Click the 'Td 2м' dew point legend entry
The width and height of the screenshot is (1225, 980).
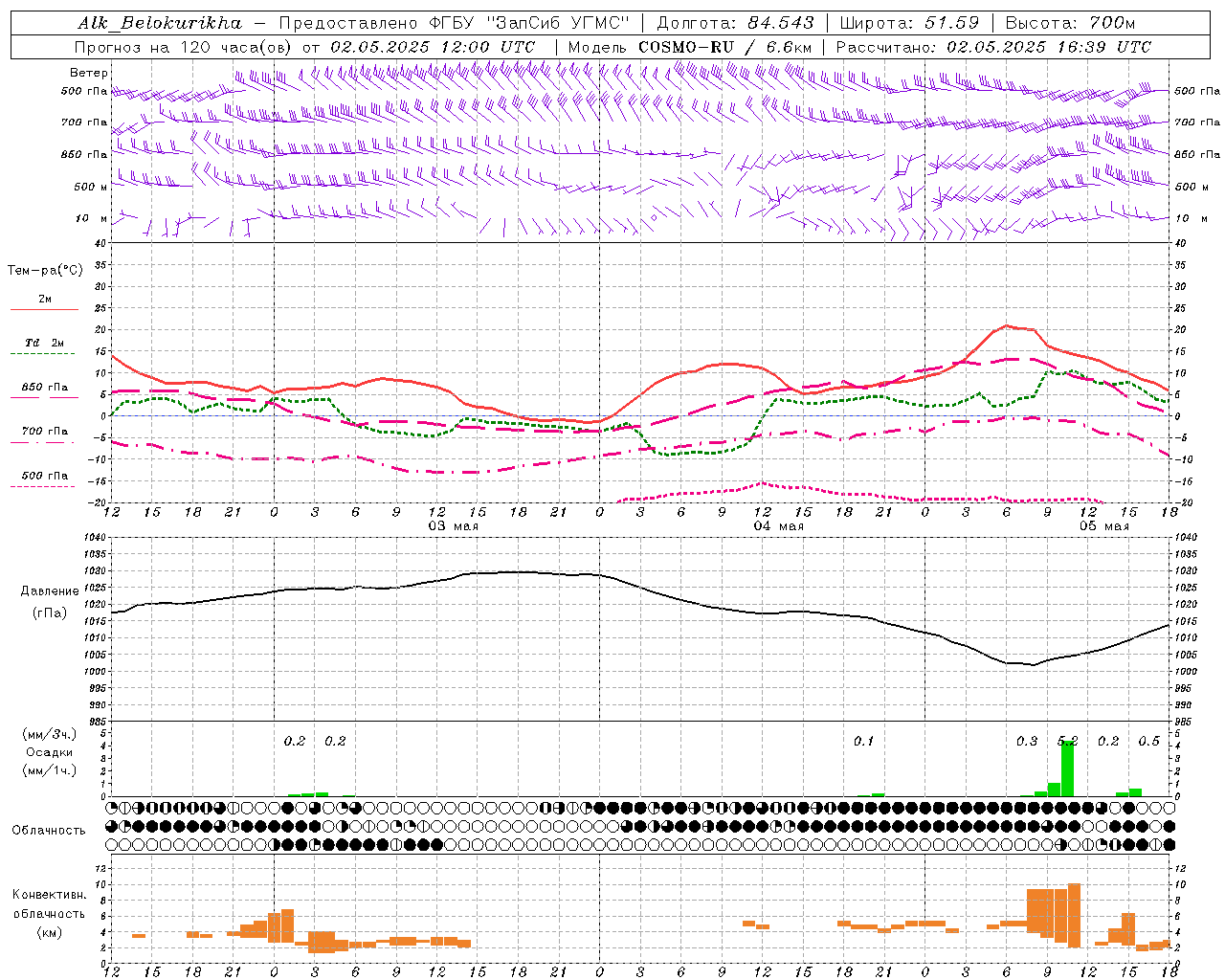pos(45,343)
